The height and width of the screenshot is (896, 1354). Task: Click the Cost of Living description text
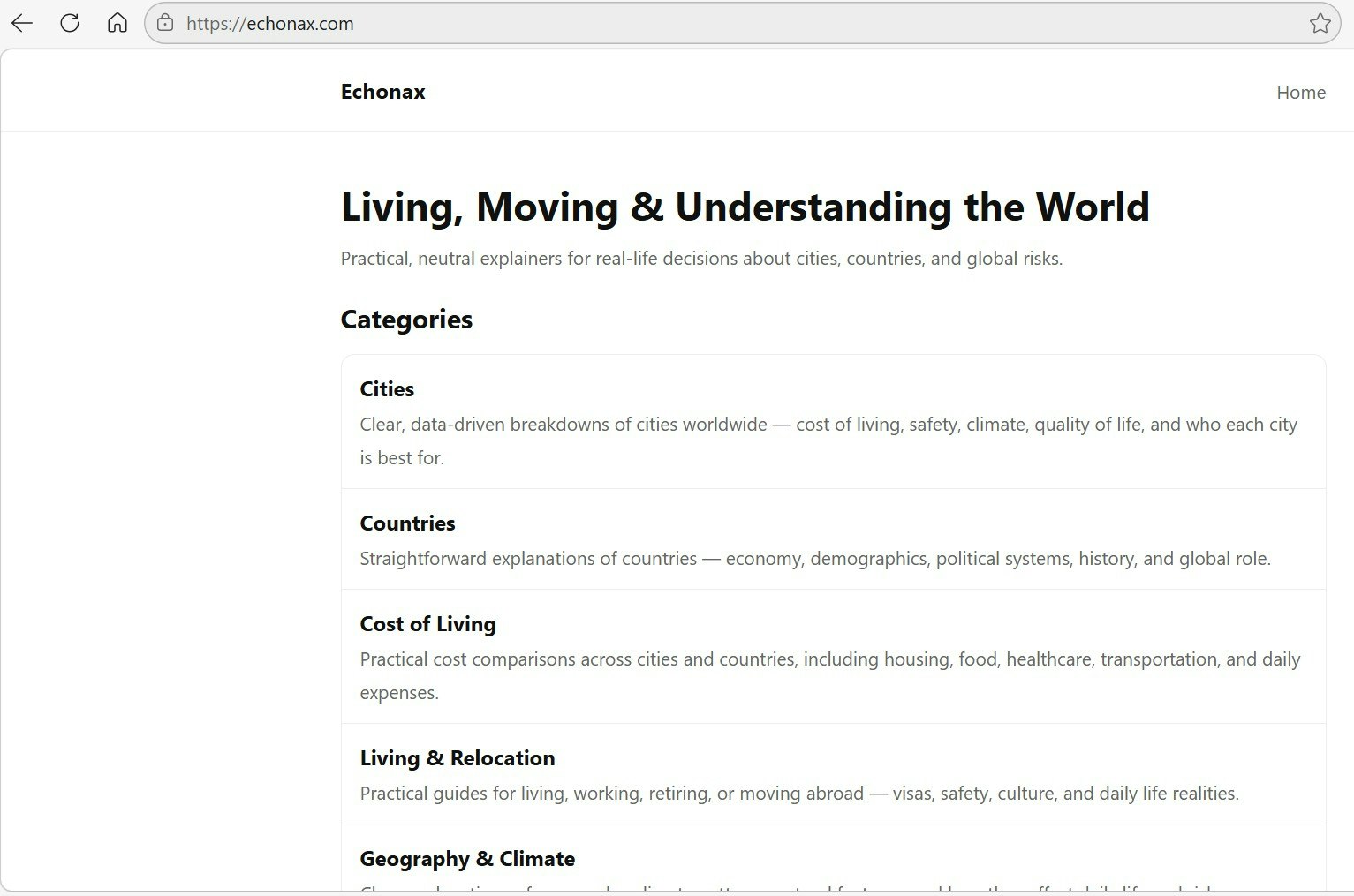pos(830,676)
